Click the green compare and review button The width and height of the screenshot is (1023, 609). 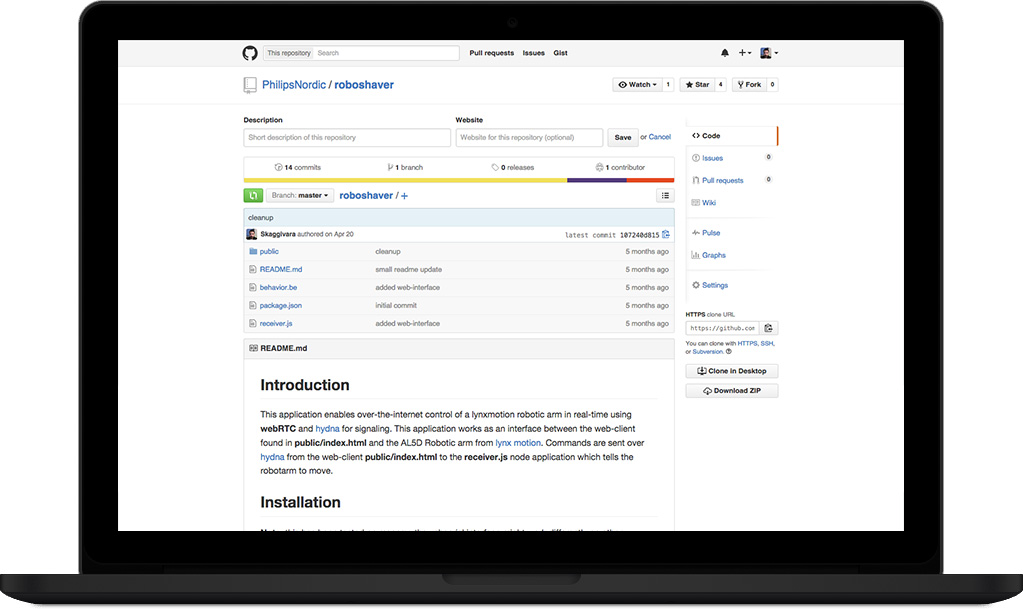(x=253, y=196)
